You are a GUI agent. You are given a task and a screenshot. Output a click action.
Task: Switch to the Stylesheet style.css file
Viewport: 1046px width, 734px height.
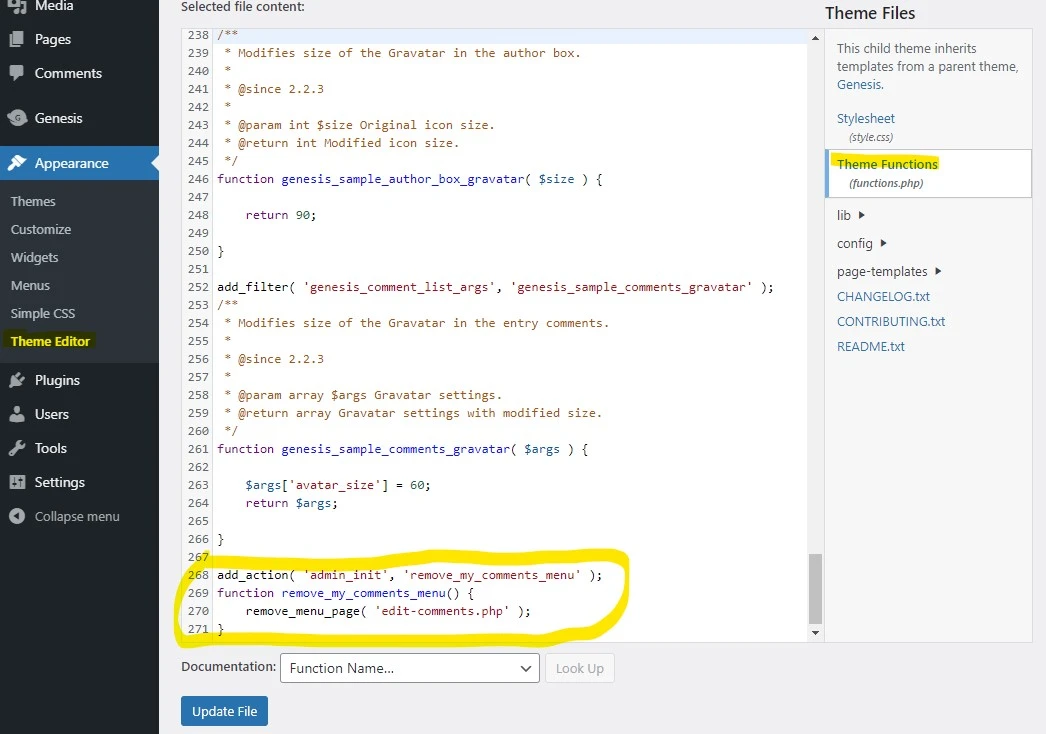[866, 118]
